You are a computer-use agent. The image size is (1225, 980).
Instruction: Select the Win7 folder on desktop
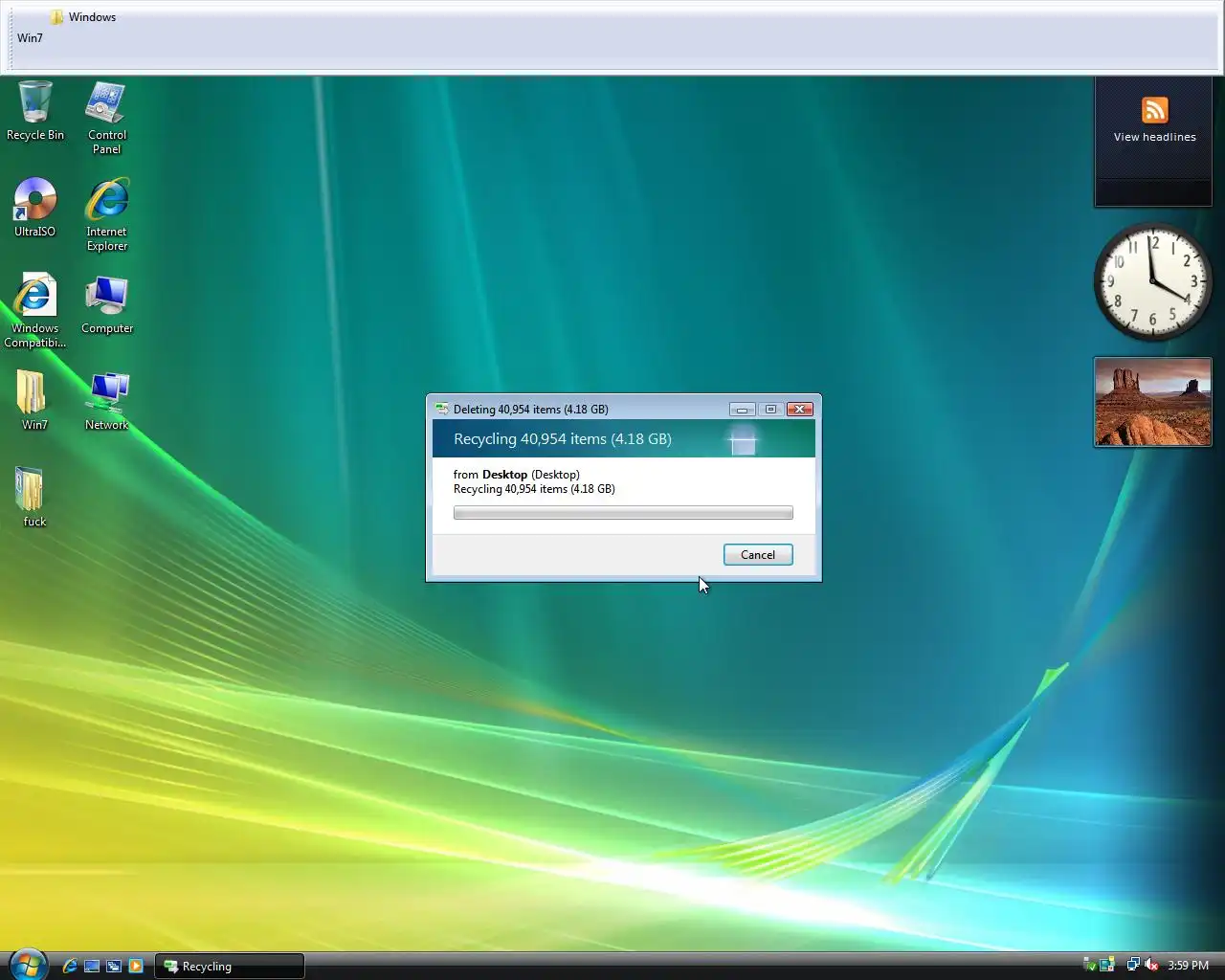(34, 400)
